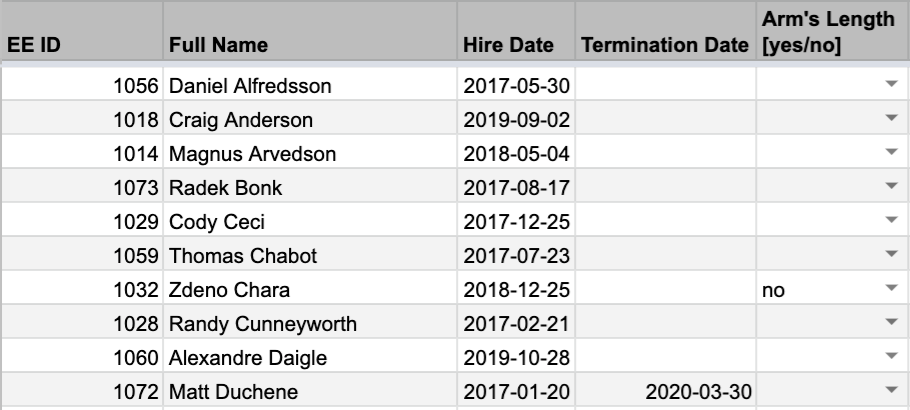Open Arm's Length dropdown for Daniel Alfredsson

892,87
